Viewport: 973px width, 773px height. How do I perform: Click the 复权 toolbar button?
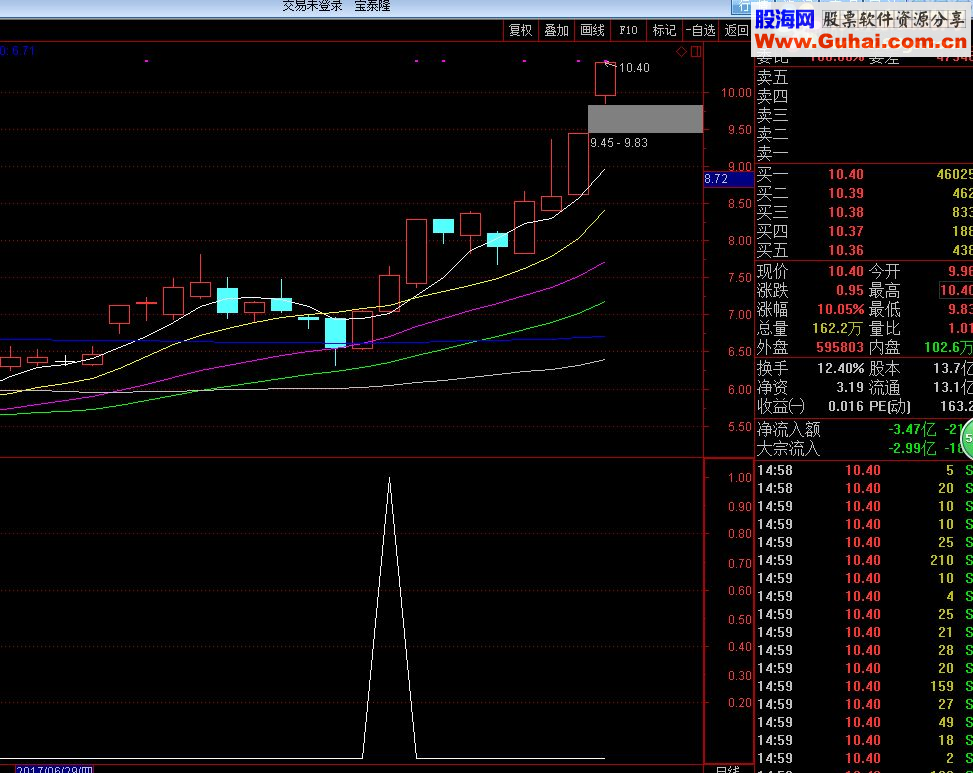click(520, 30)
